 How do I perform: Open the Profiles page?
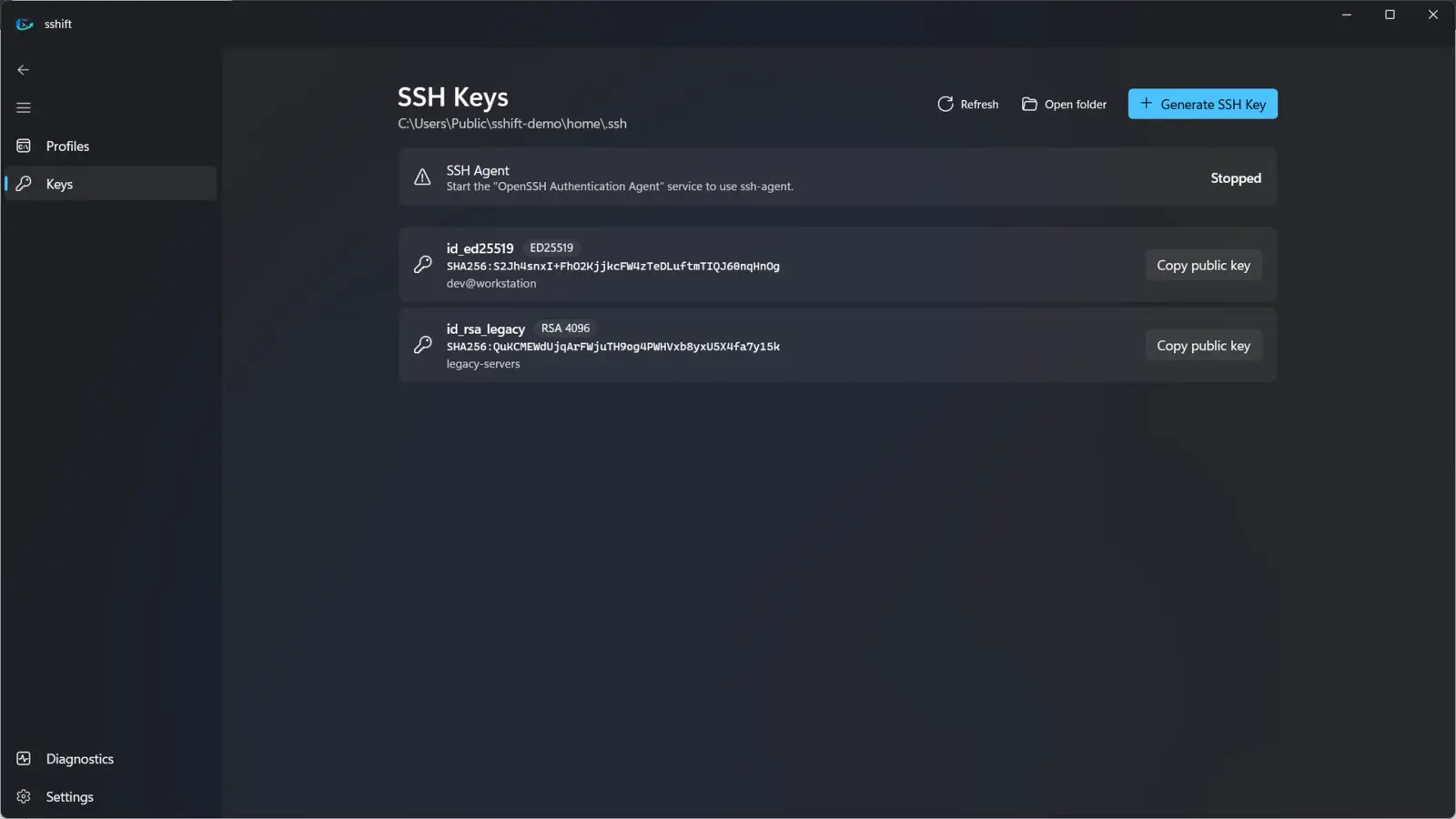tap(110, 146)
